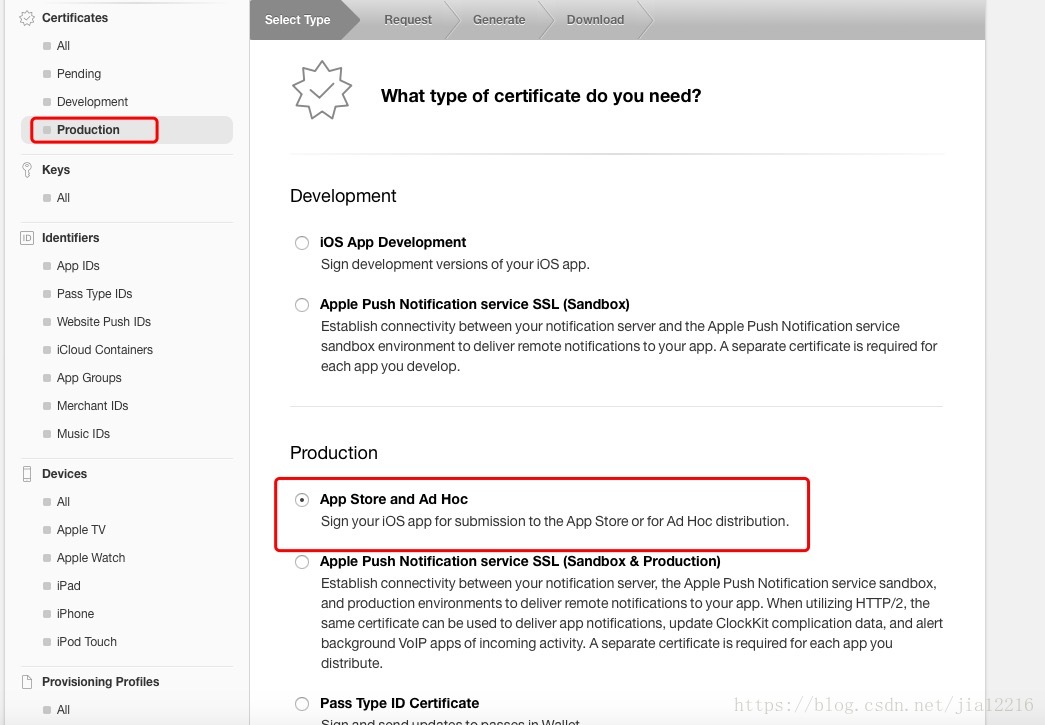Open App Groups
Image resolution: width=1045 pixels, height=725 pixels.
point(89,378)
